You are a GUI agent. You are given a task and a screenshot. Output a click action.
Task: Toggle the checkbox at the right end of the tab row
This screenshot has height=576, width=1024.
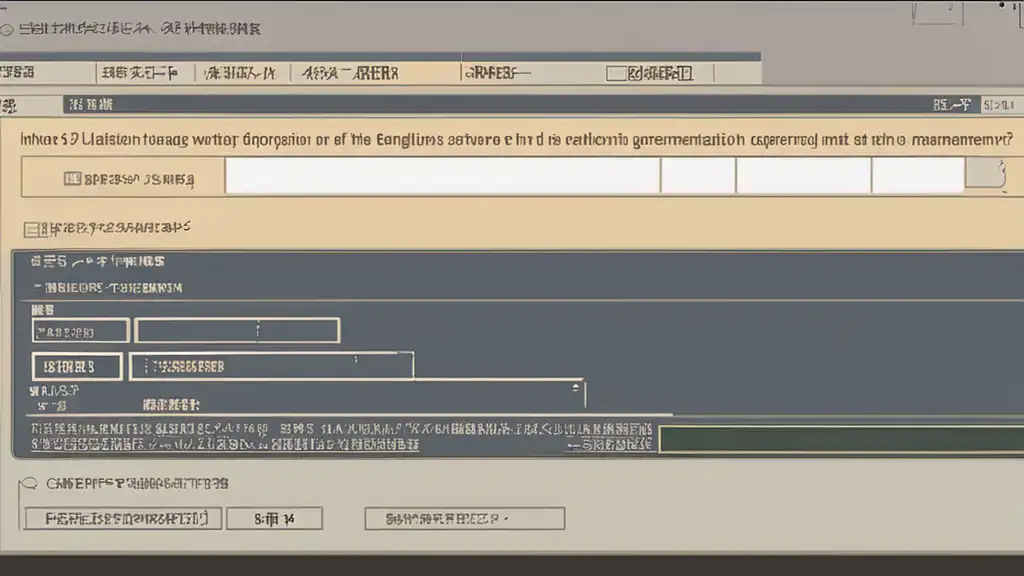617,73
